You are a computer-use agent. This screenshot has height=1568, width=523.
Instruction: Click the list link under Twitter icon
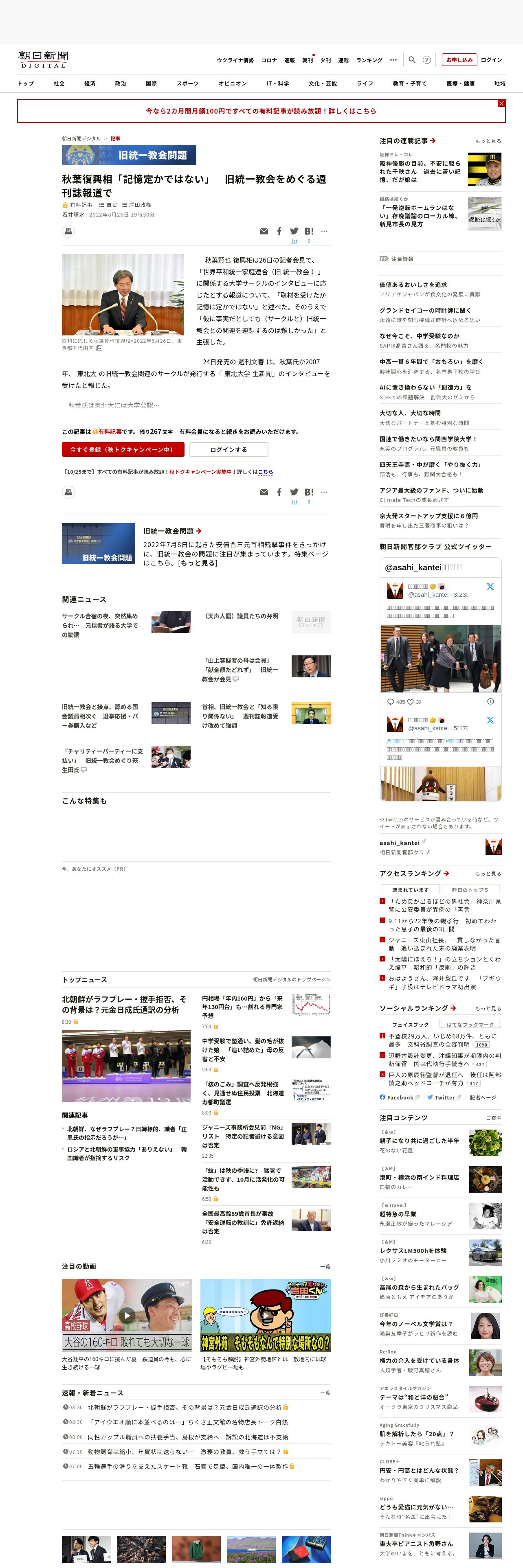[294, 241]
